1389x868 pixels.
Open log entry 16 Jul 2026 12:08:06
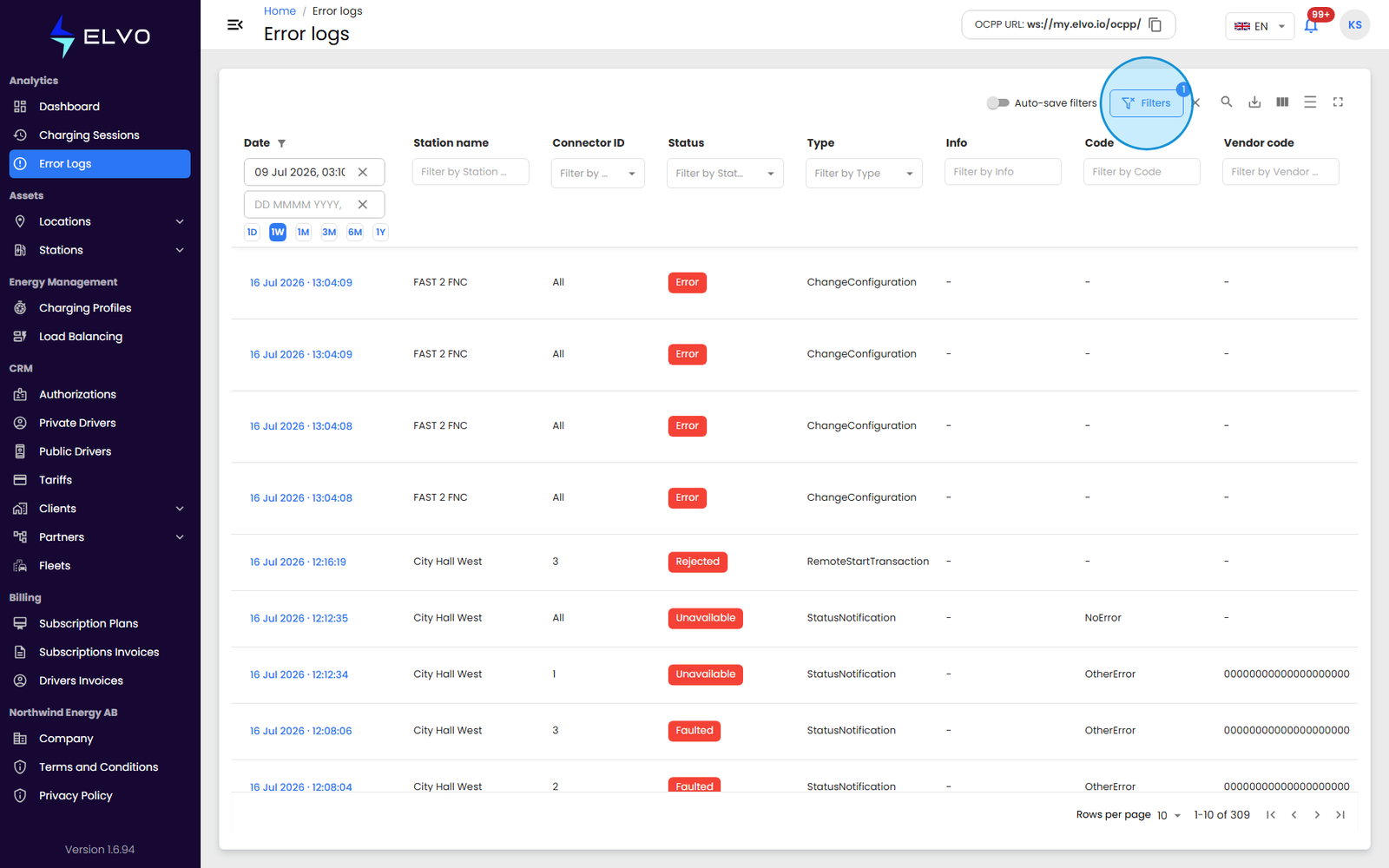click(300, 731)
